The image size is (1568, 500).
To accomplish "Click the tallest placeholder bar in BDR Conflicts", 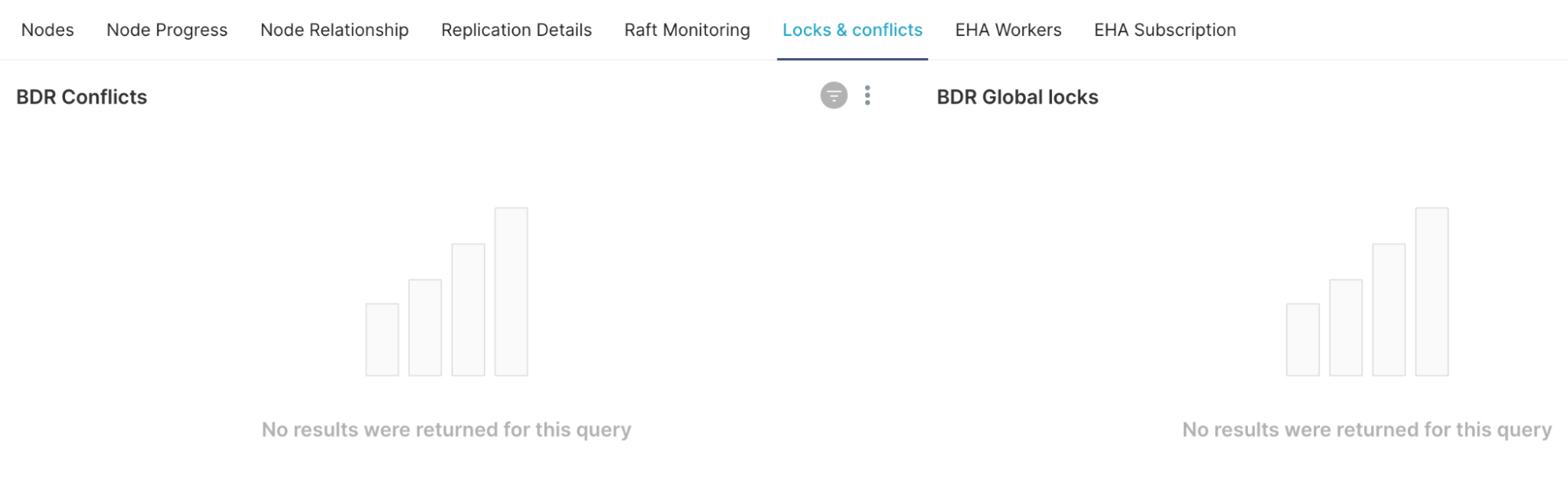I will point(511,292).
